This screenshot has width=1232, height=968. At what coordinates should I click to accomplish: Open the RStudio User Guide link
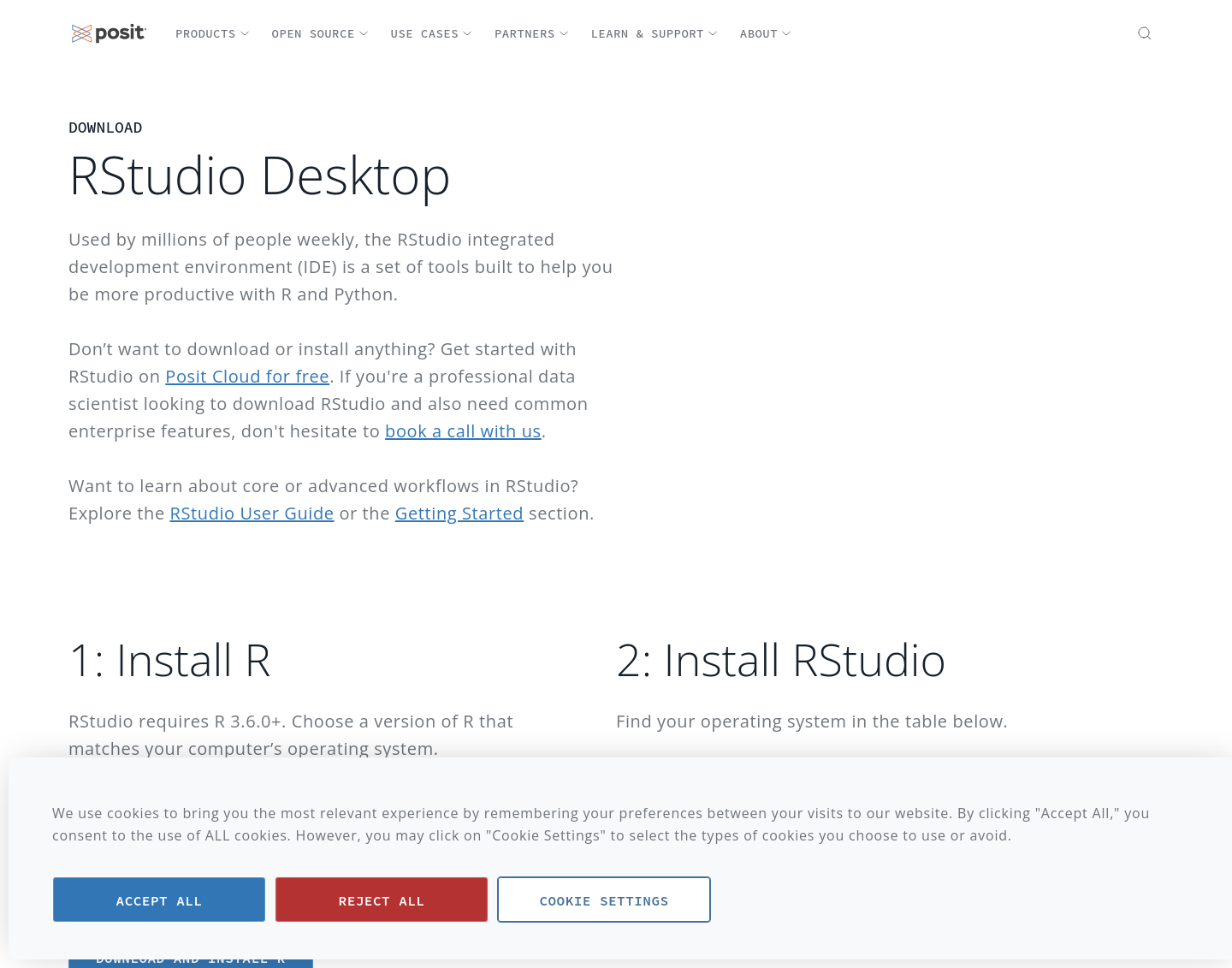[252, 514]
